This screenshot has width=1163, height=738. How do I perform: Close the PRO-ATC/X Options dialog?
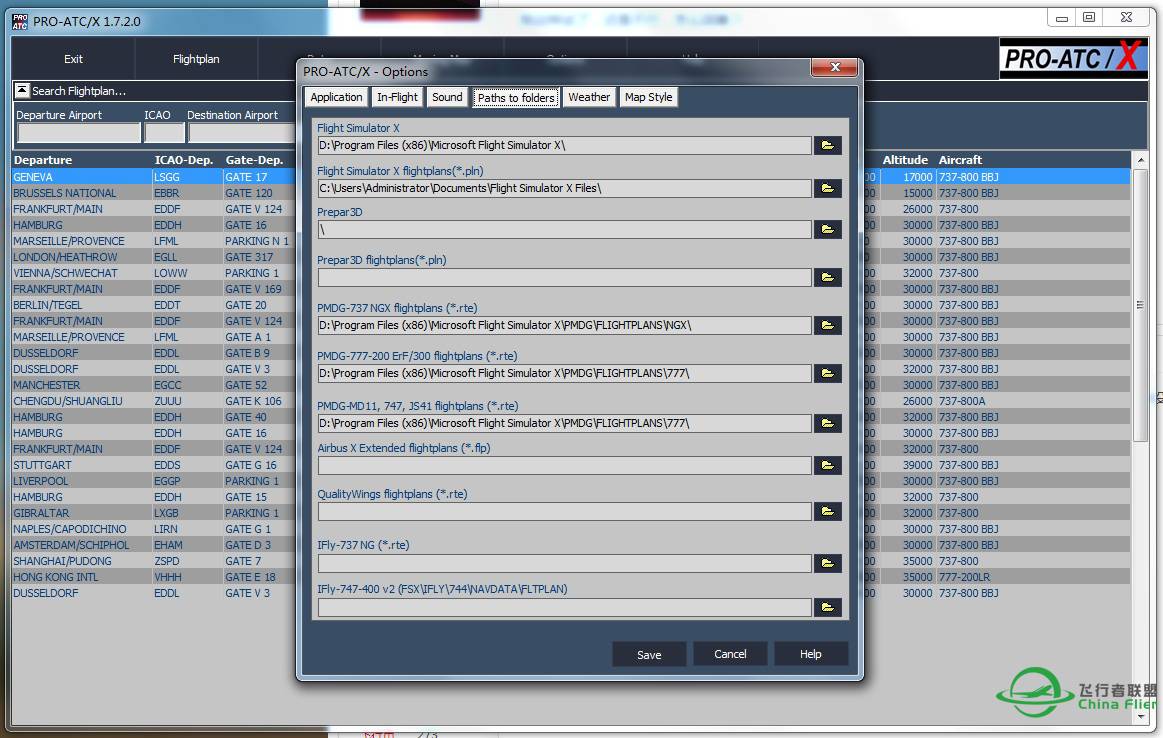(834, 67)
